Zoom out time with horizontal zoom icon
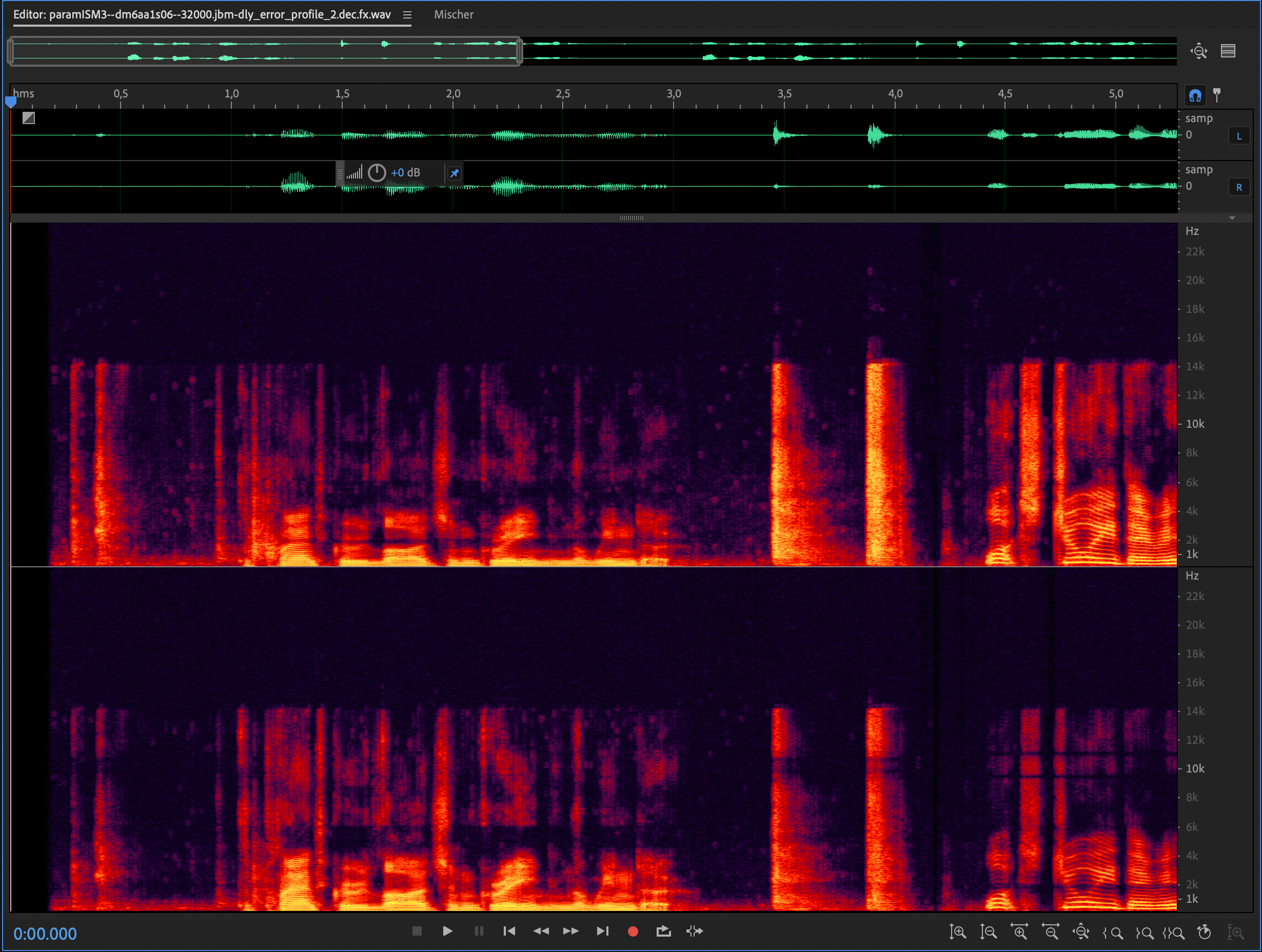1262x952 pixels. [1050, 931]
